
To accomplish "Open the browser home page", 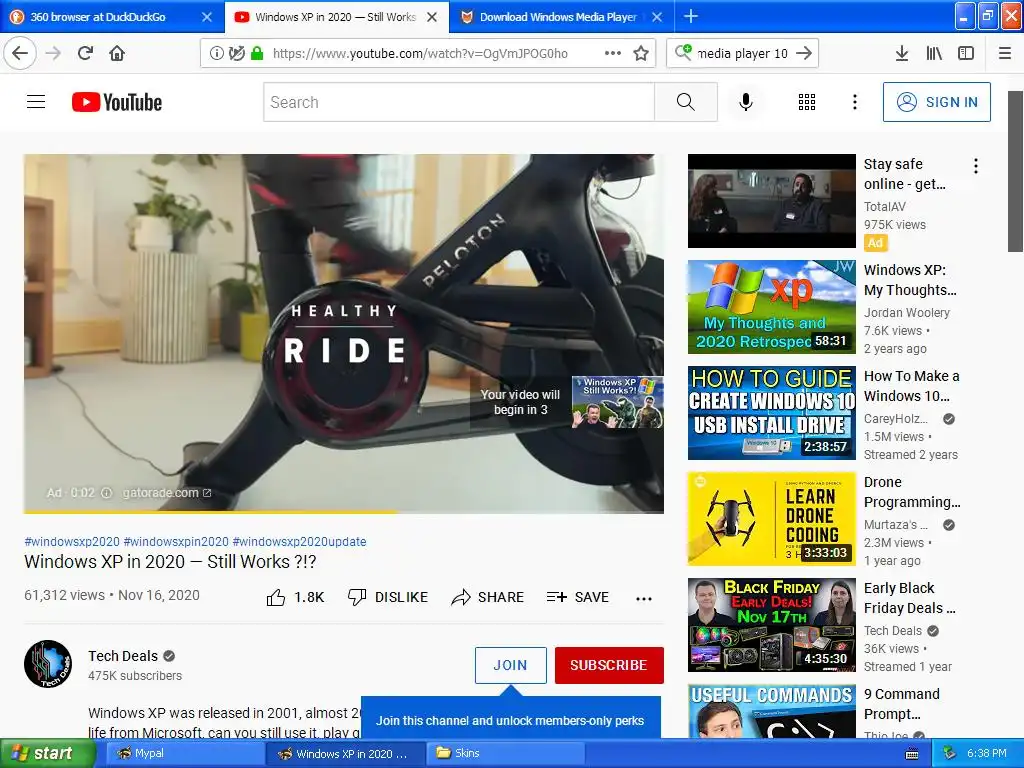I will [117, 53].
